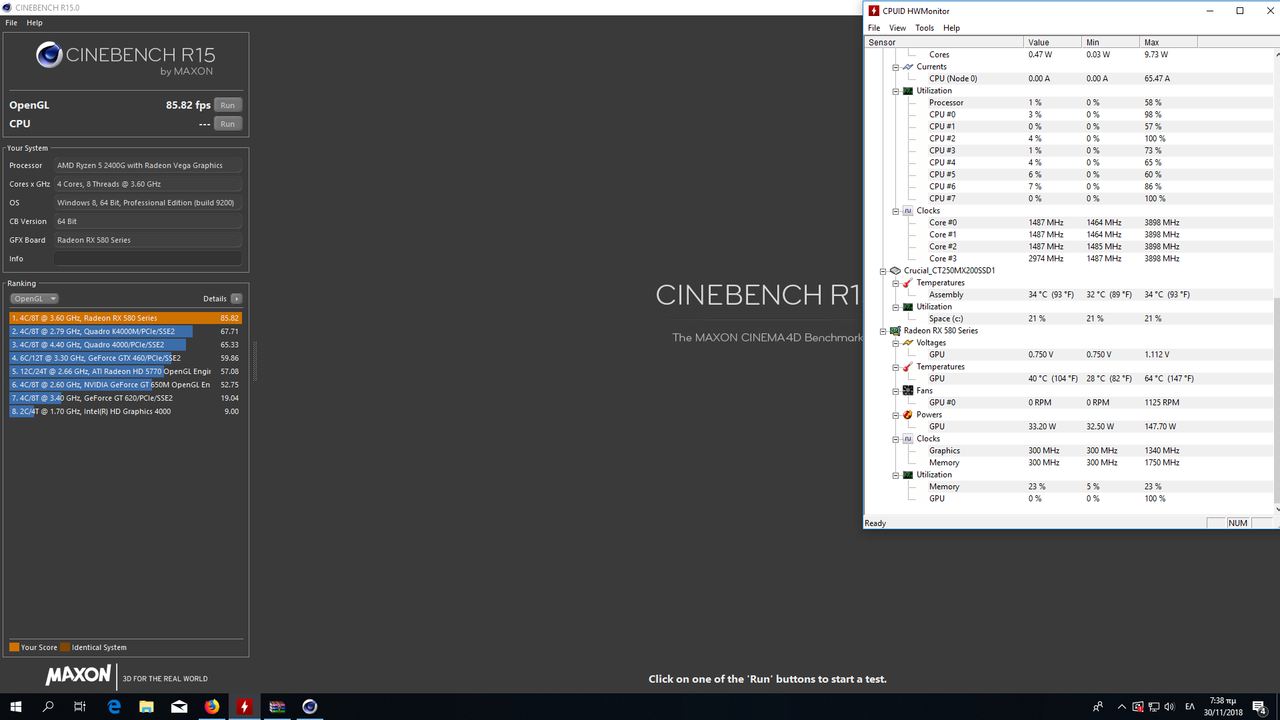Open the notification center icon
This screenshot has width=1280, height=720.
pyautogui.click(x=1260, y=706)
